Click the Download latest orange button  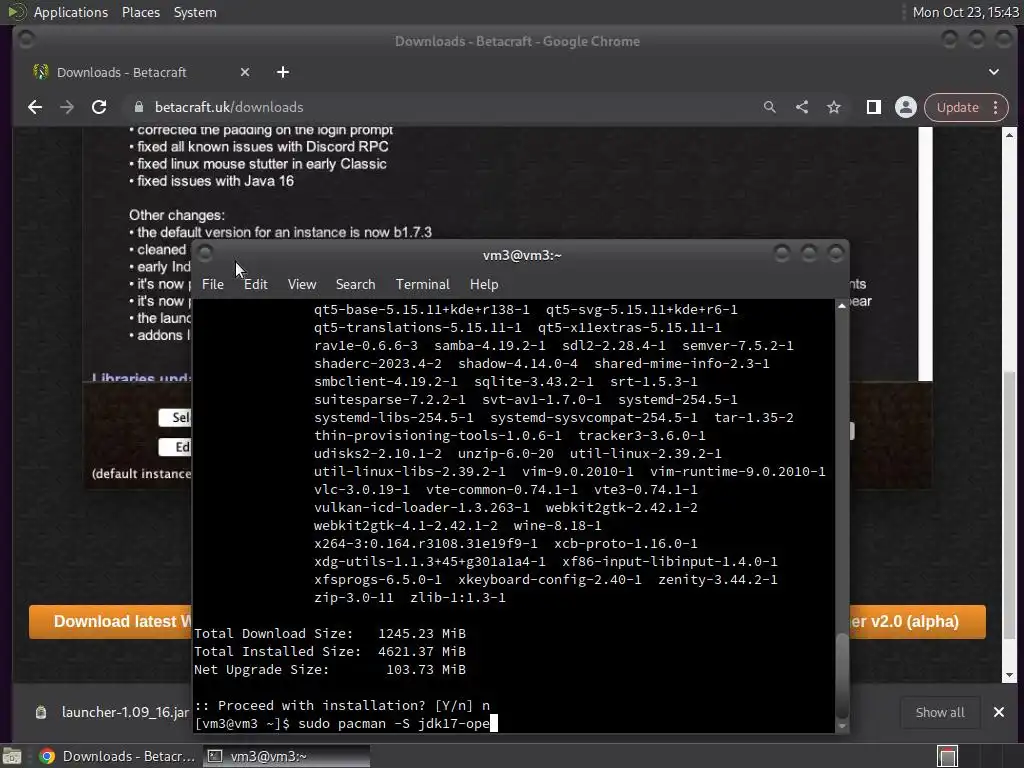111,621
